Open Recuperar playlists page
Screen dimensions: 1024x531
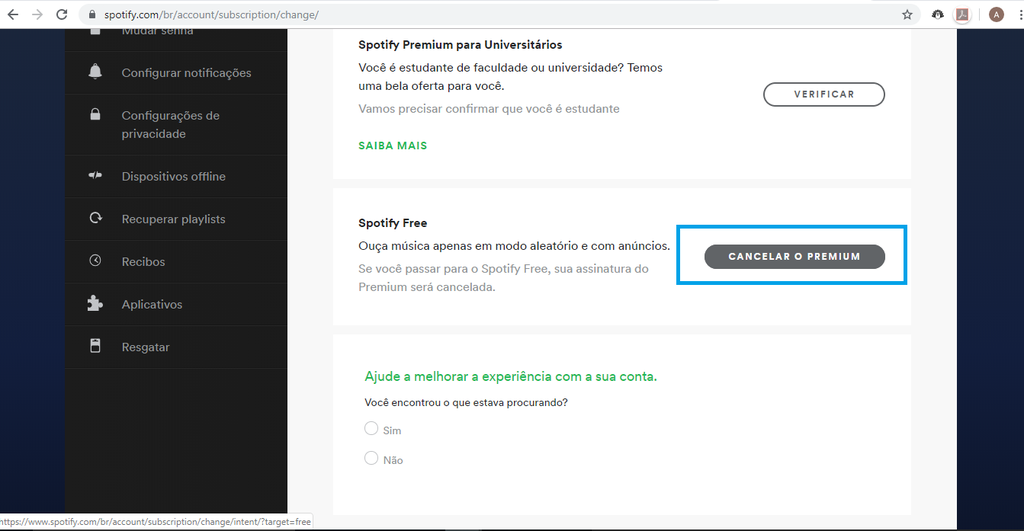click(173, 219)
